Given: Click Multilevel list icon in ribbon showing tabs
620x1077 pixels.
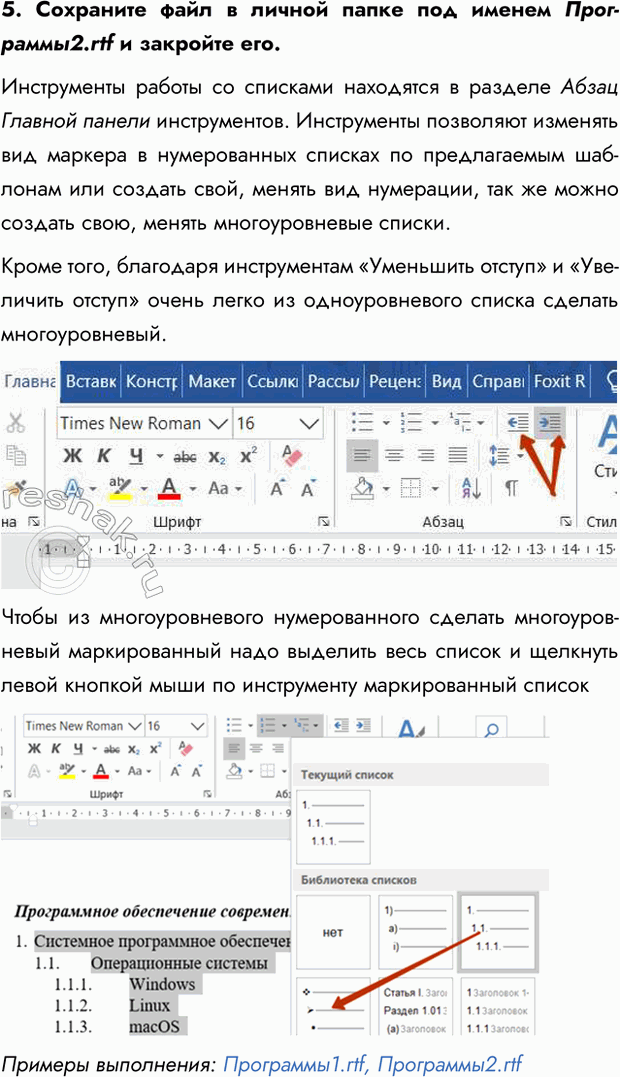Looking at the screenshot, I should pos(460,422).
